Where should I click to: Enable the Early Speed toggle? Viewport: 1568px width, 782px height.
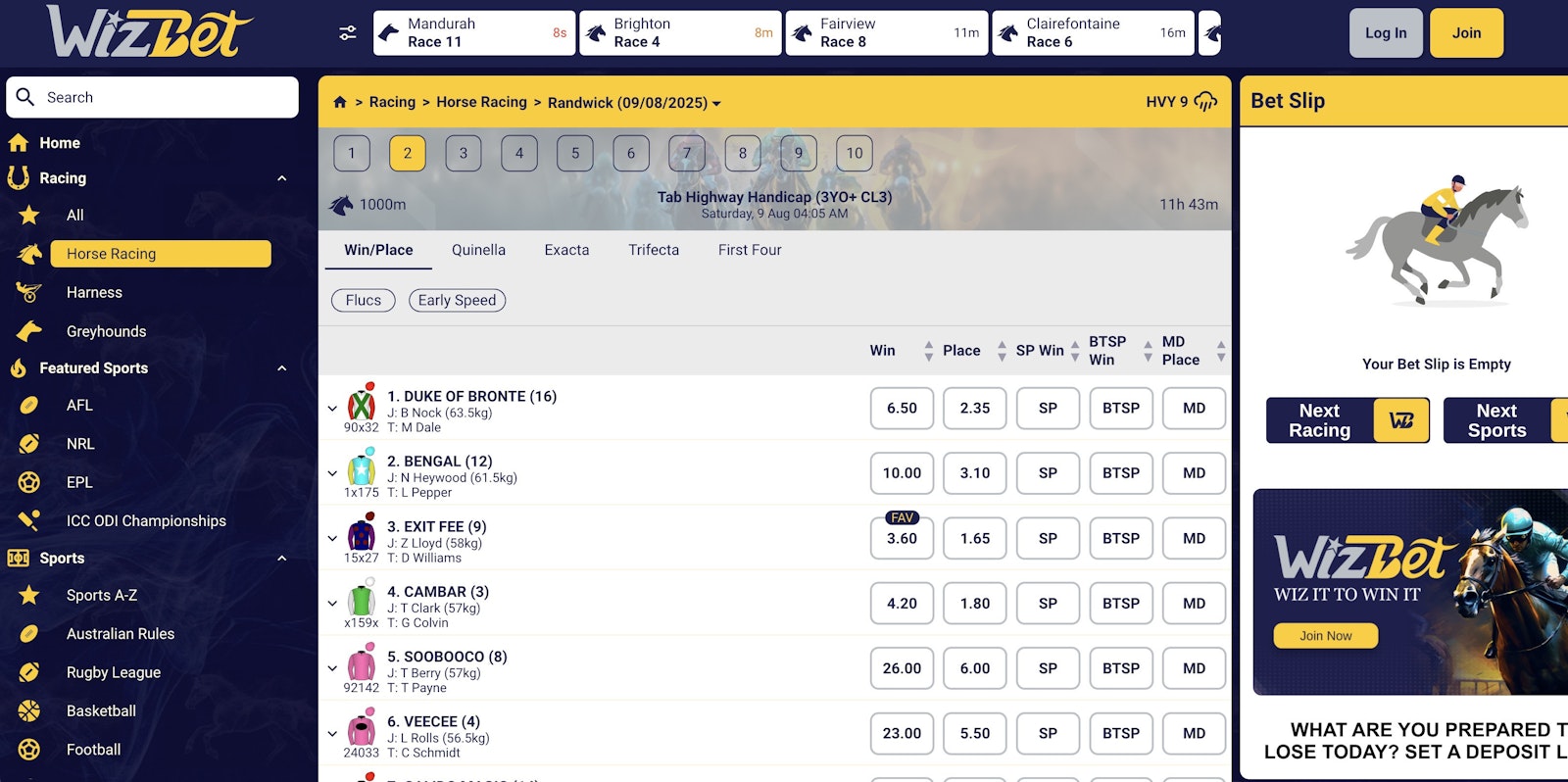[x=457, y=300]
